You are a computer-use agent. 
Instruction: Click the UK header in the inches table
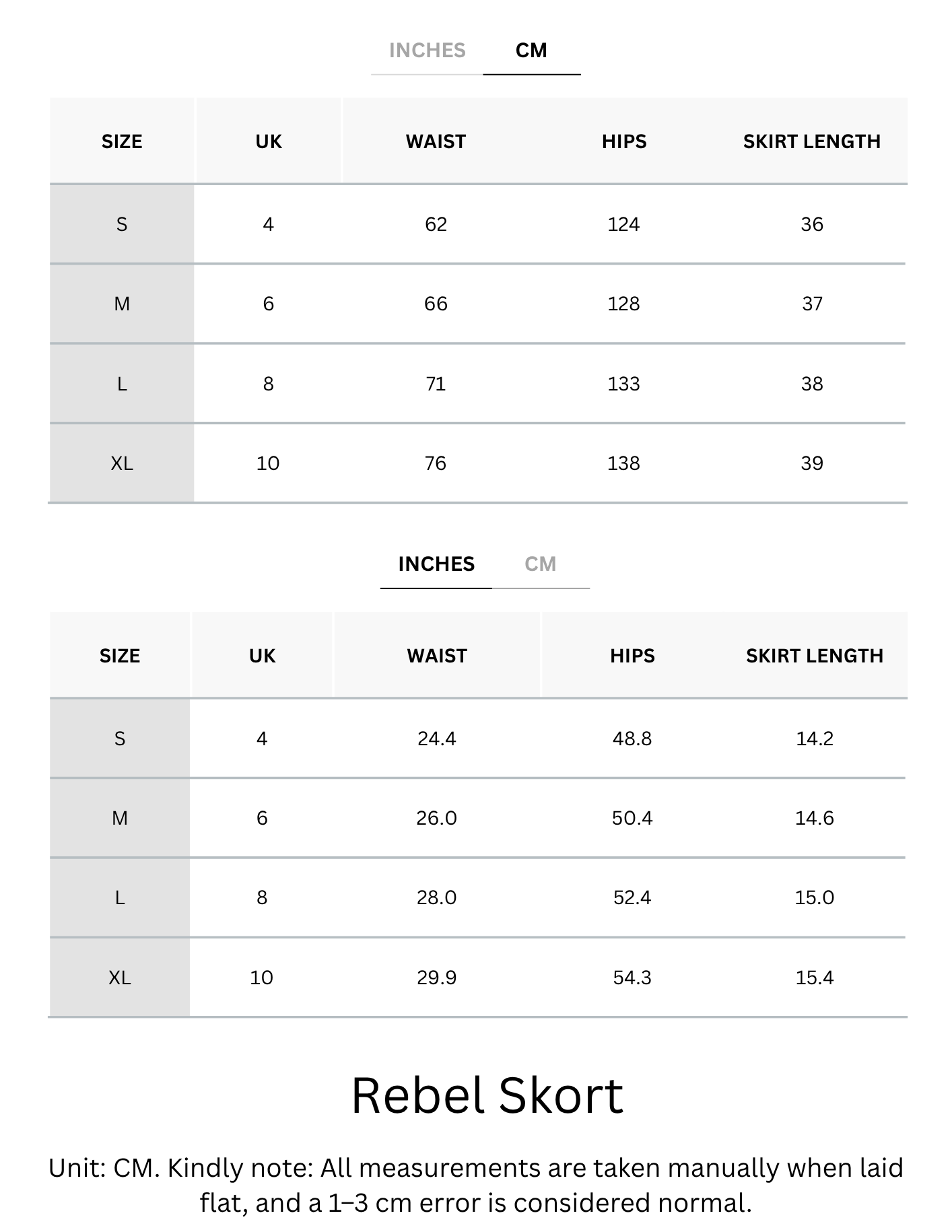click(x=262, y=656)
